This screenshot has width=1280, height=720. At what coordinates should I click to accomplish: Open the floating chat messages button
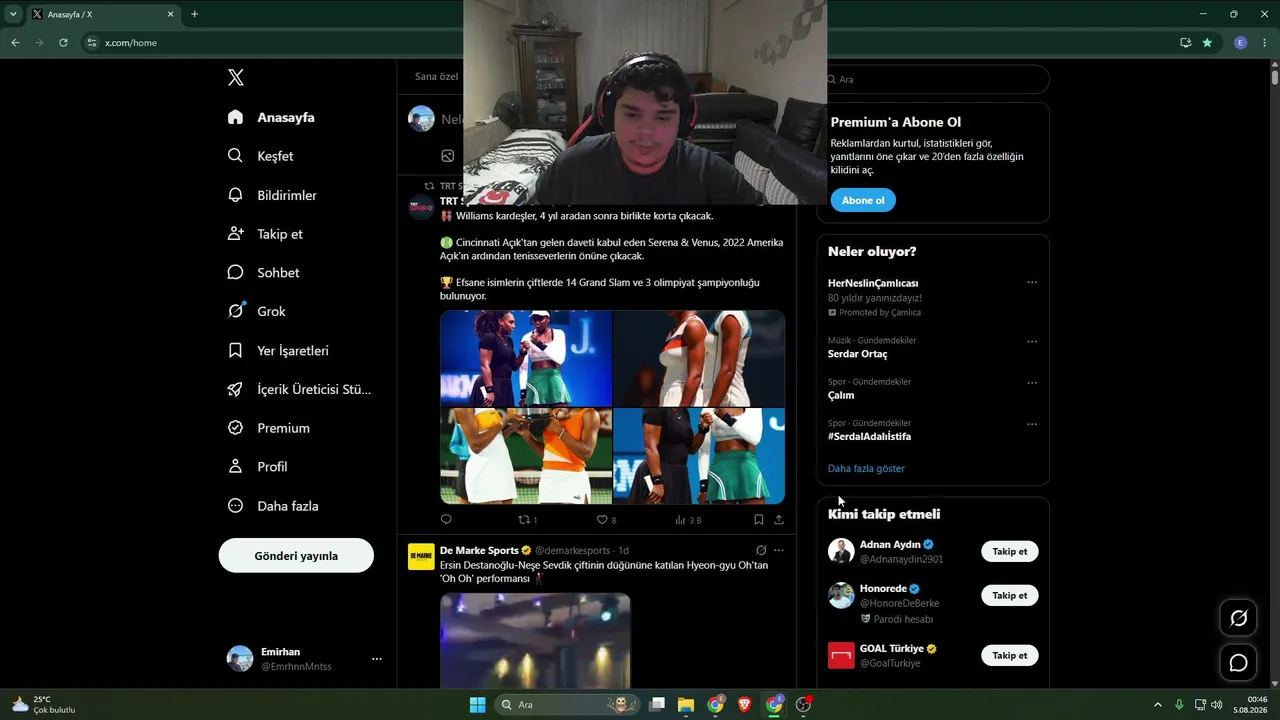coord(1238,663)
